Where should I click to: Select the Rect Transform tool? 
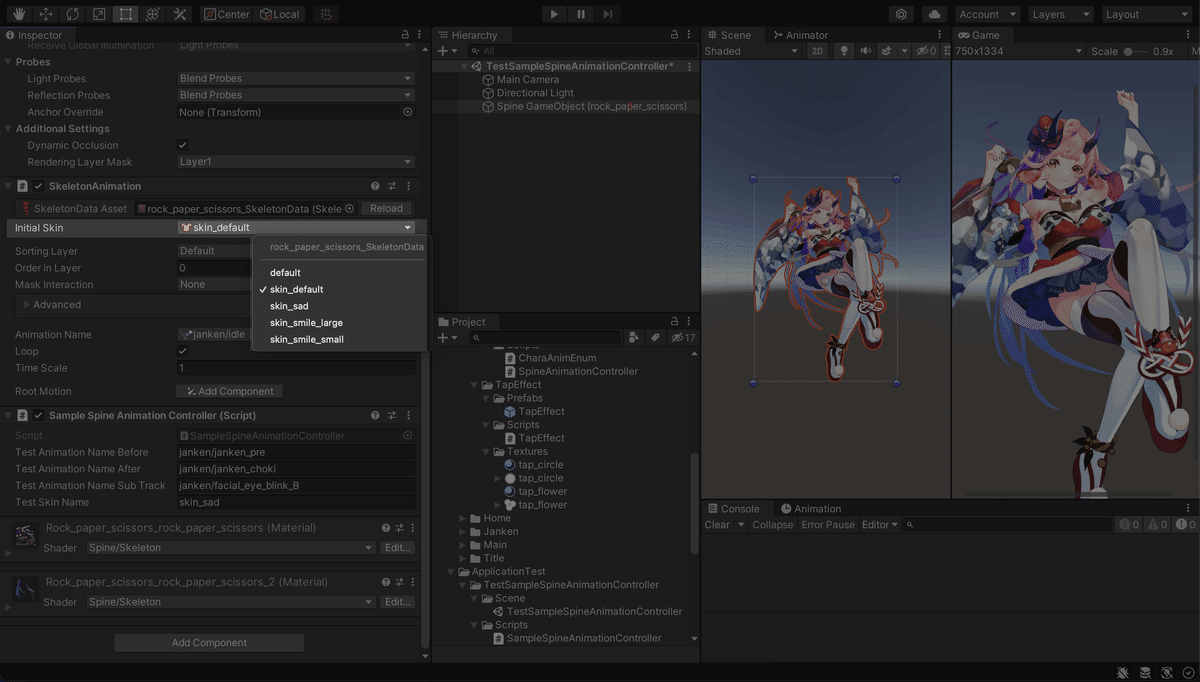(125, 14)
